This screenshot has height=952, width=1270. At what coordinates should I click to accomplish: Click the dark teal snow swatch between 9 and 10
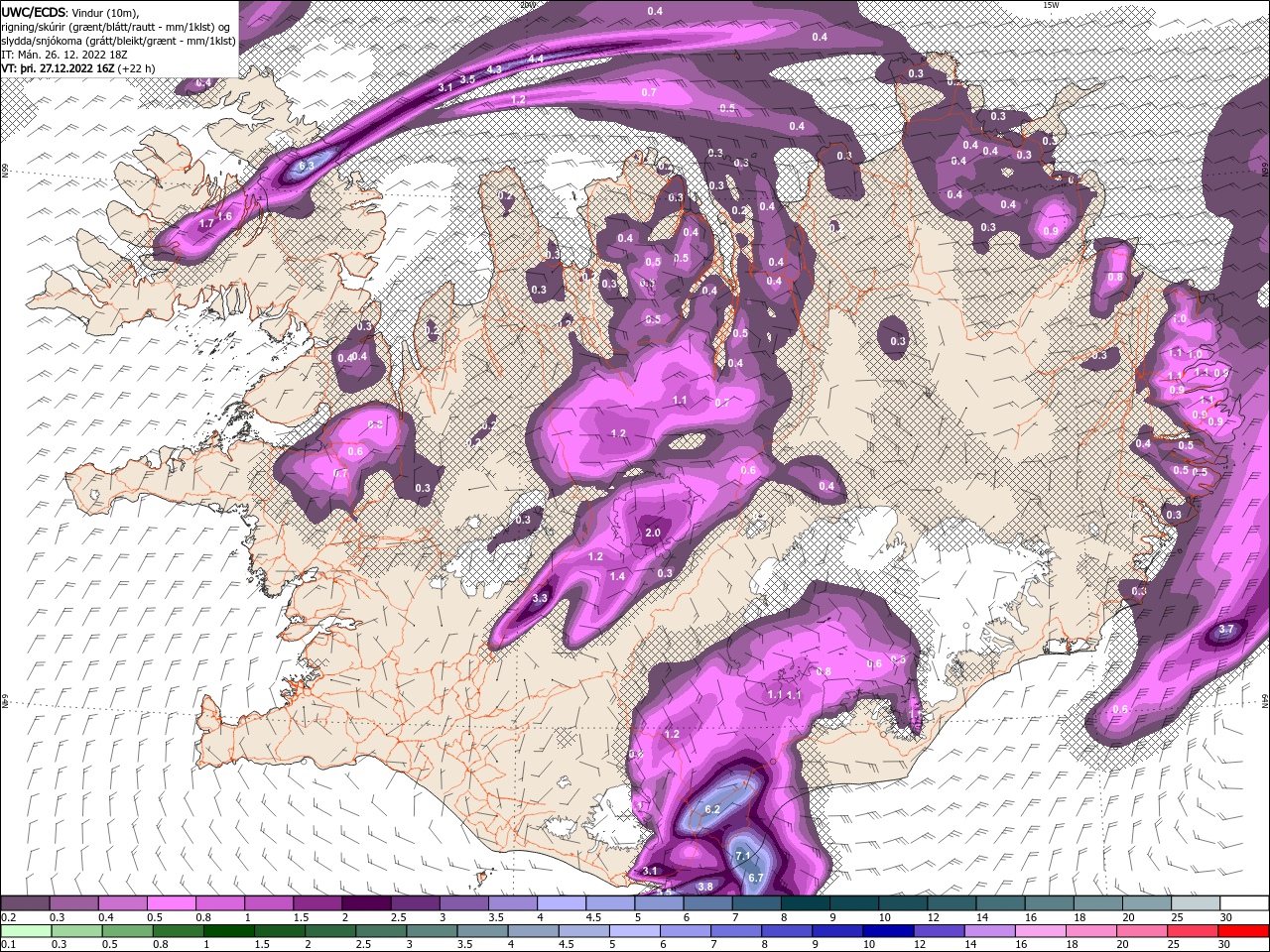point(853,903)
